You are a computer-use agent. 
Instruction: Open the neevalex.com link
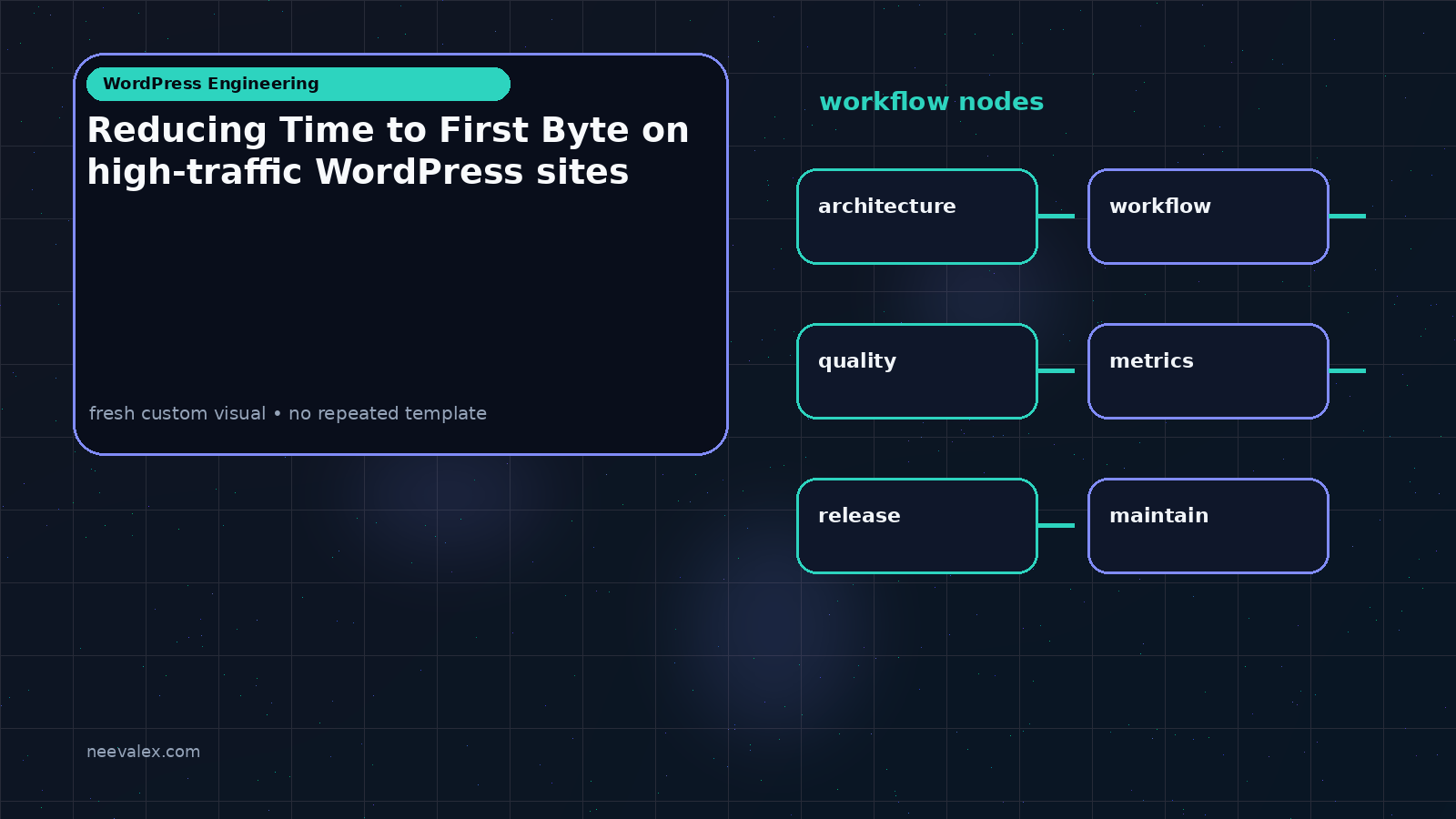click(143, 752)
